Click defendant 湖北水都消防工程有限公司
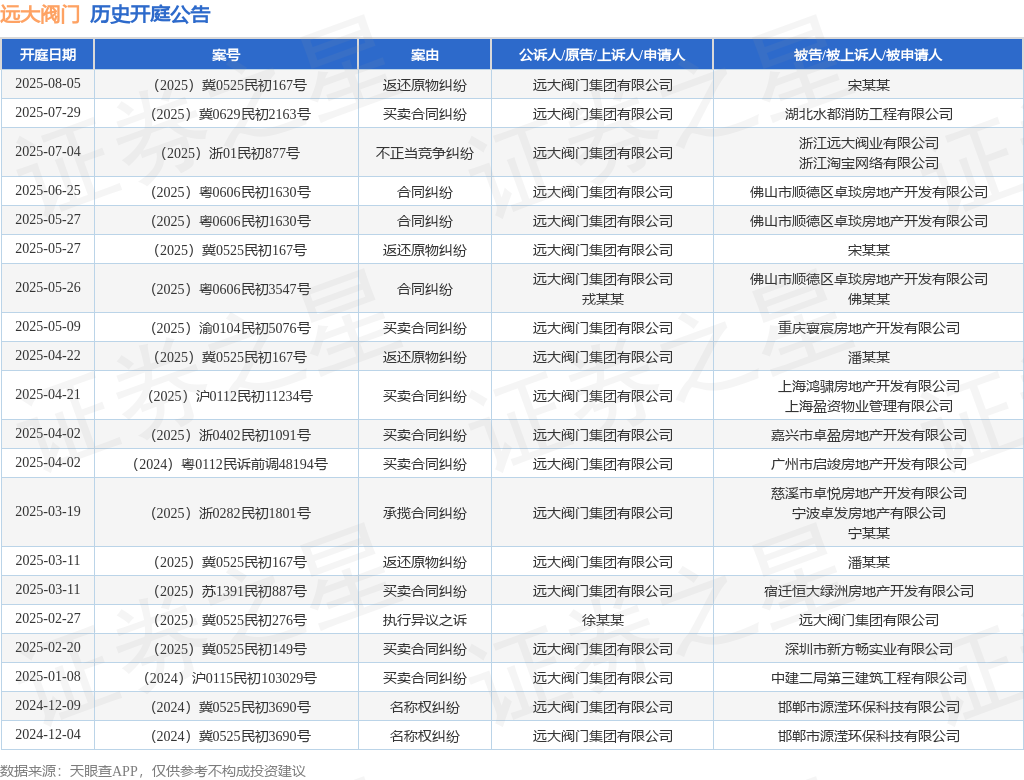Image resolution: width=1024 pixels, height=780 pixels. point(869,114)
